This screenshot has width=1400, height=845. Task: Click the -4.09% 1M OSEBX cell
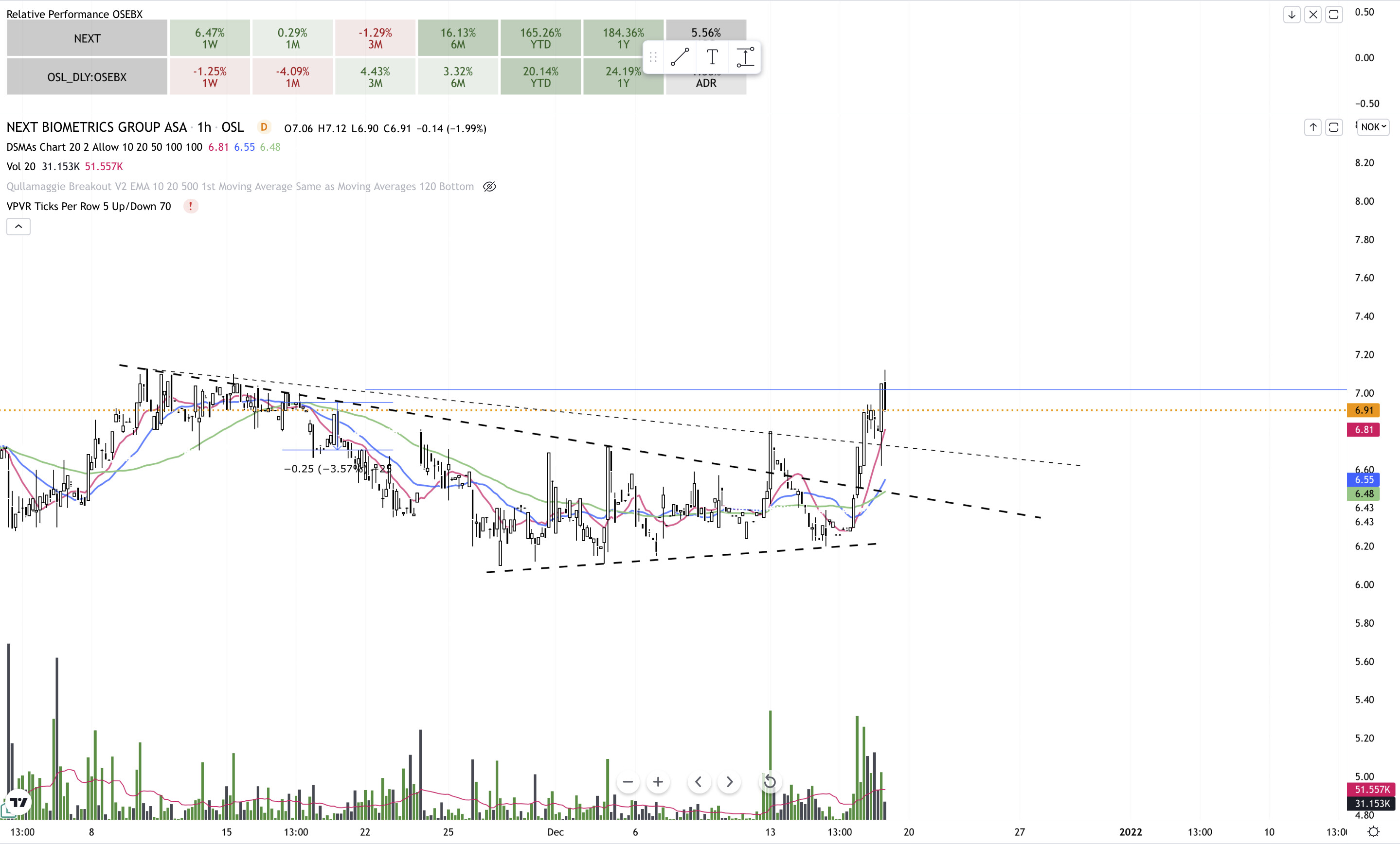click(x=293, y=77)
